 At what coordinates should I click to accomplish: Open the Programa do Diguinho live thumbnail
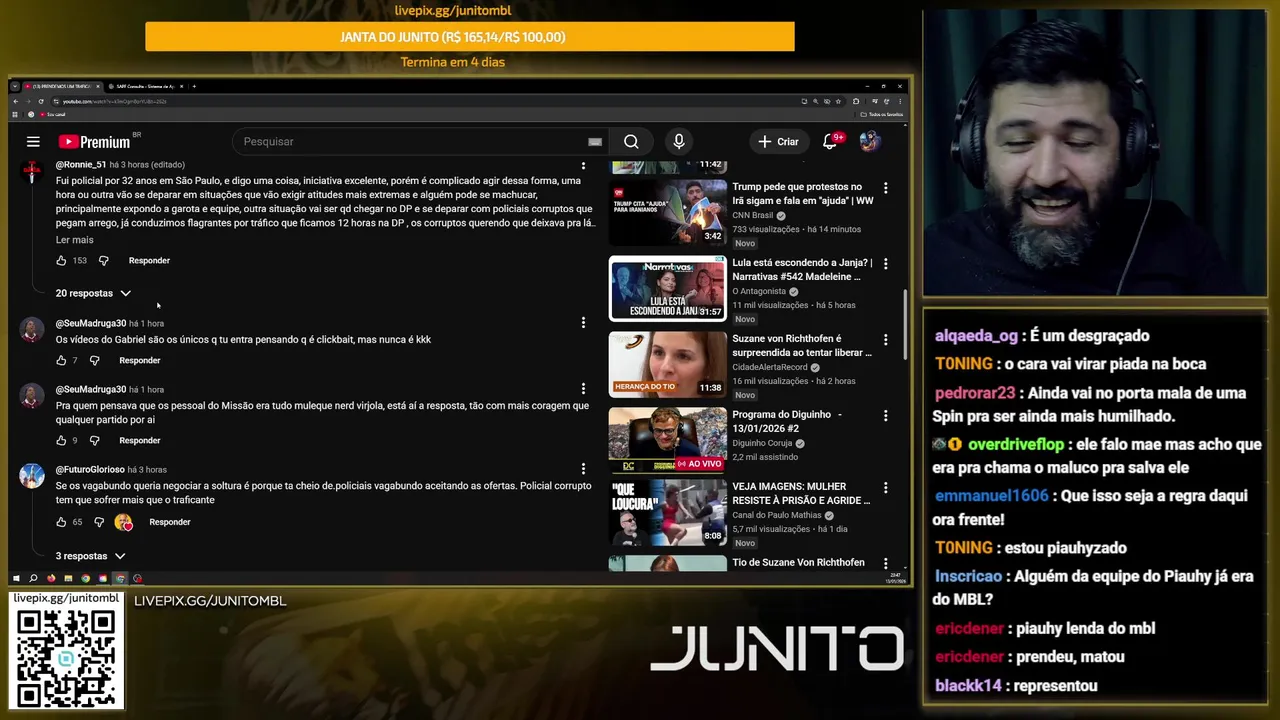pyautogui.click(x=668, y=440)
